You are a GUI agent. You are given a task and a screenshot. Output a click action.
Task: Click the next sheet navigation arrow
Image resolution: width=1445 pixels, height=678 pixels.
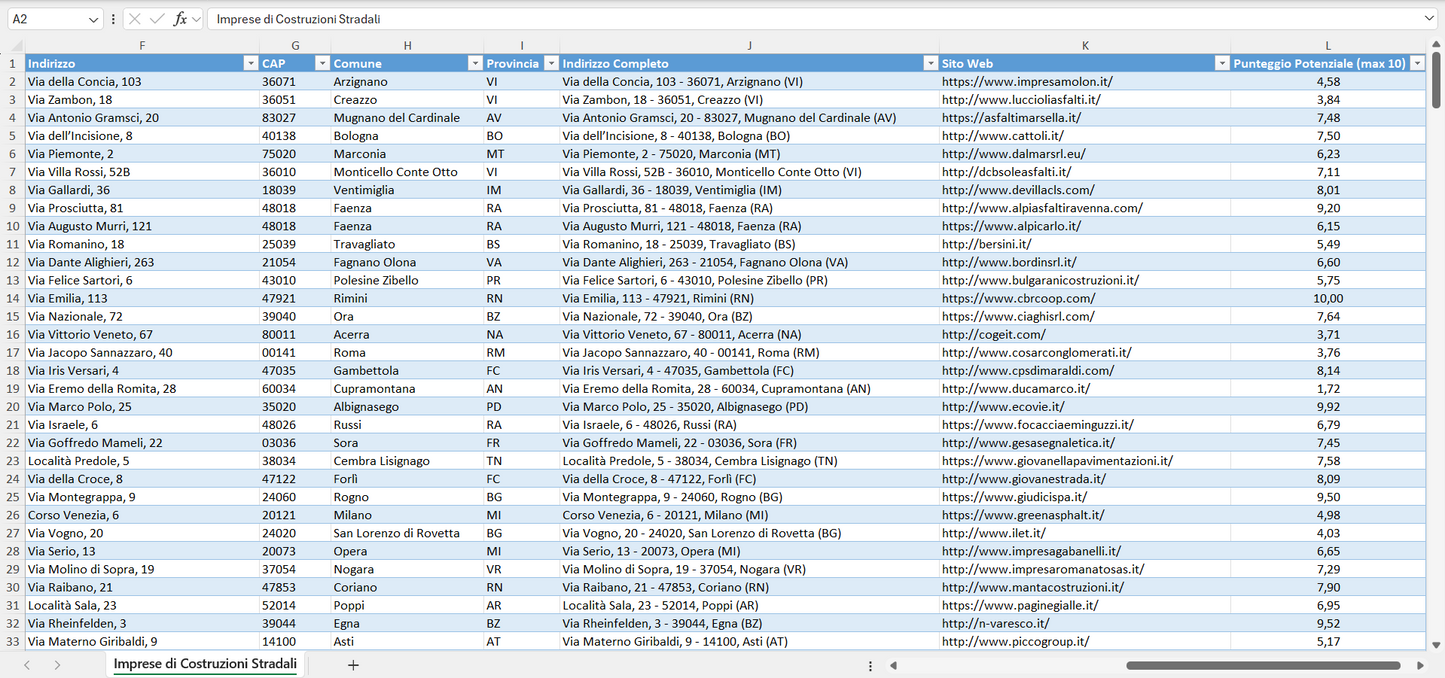click(57, 665)
